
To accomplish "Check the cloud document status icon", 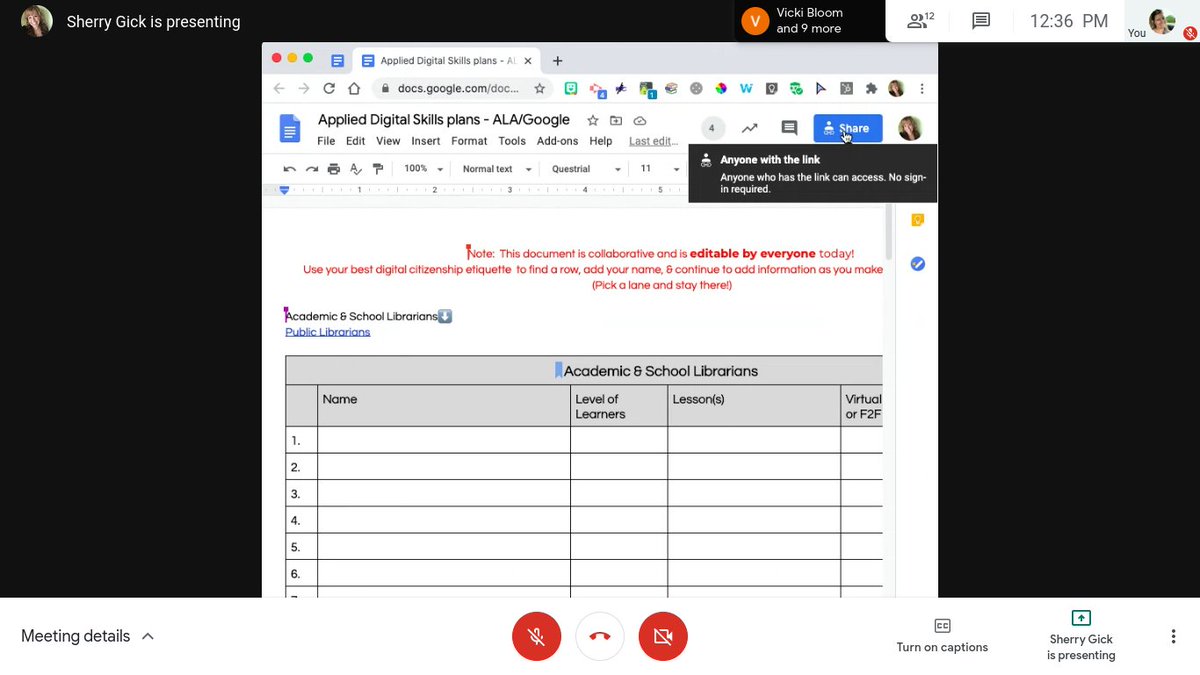I will [x=639, y=120].
